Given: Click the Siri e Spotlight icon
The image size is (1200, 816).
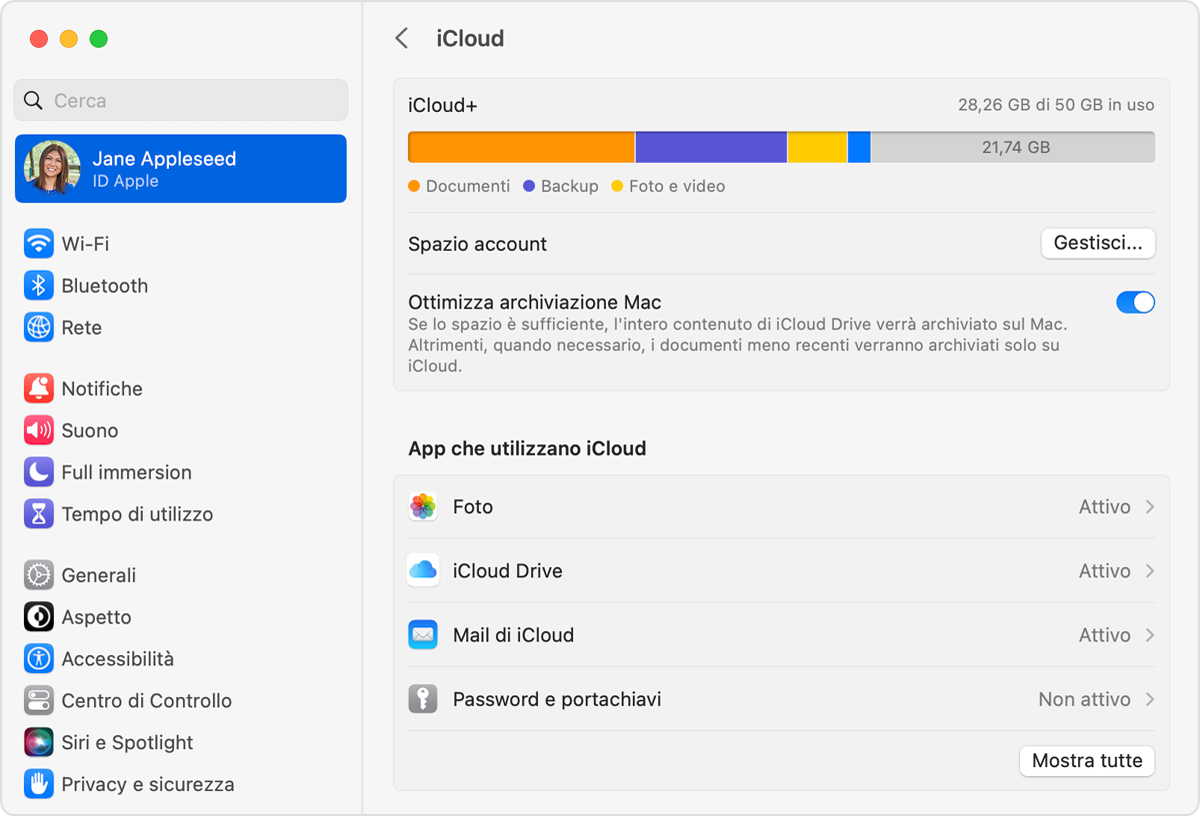Looking at the screenshot, I should coord(39,743).
